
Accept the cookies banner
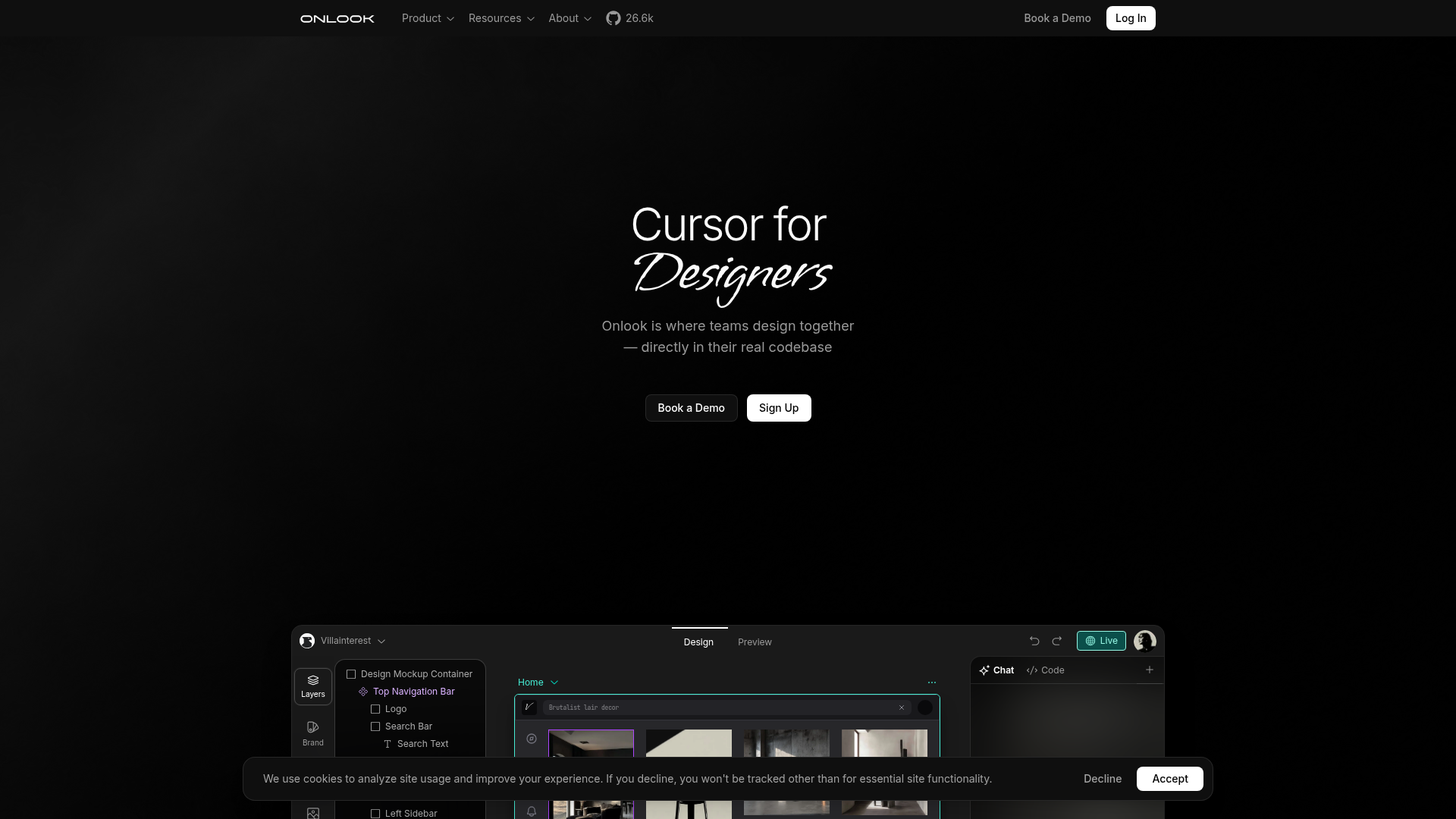[x=1169, y=779]
